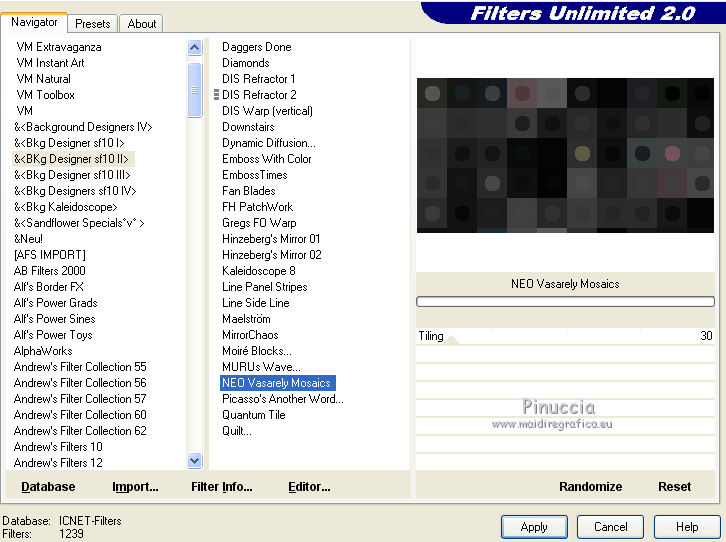The width and height of the screenshot is (726, 542).
Task: Choose FH PatchWork filter
Action: (x=257, y=206)
